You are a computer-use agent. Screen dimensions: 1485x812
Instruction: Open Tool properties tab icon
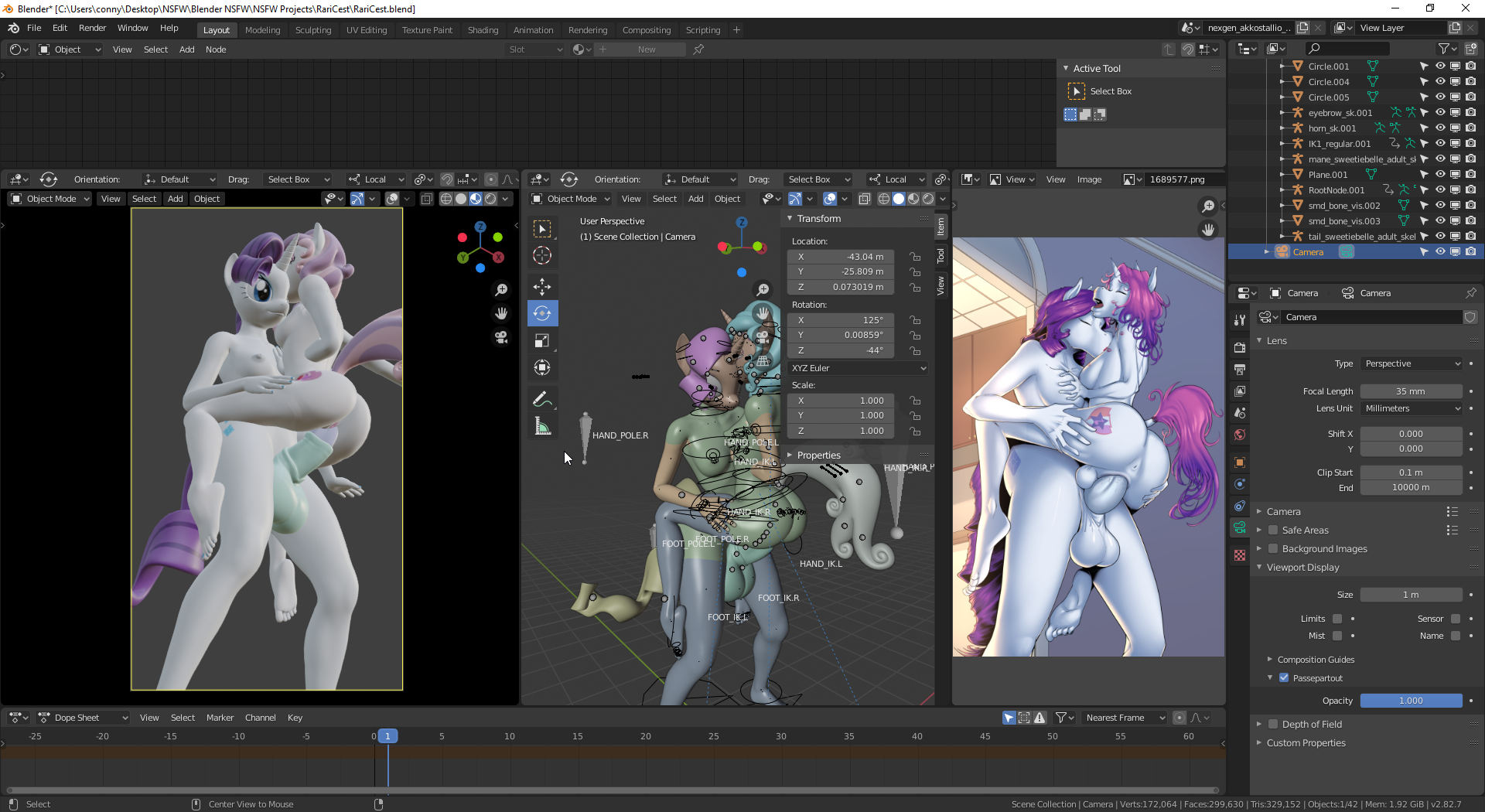1240,319
